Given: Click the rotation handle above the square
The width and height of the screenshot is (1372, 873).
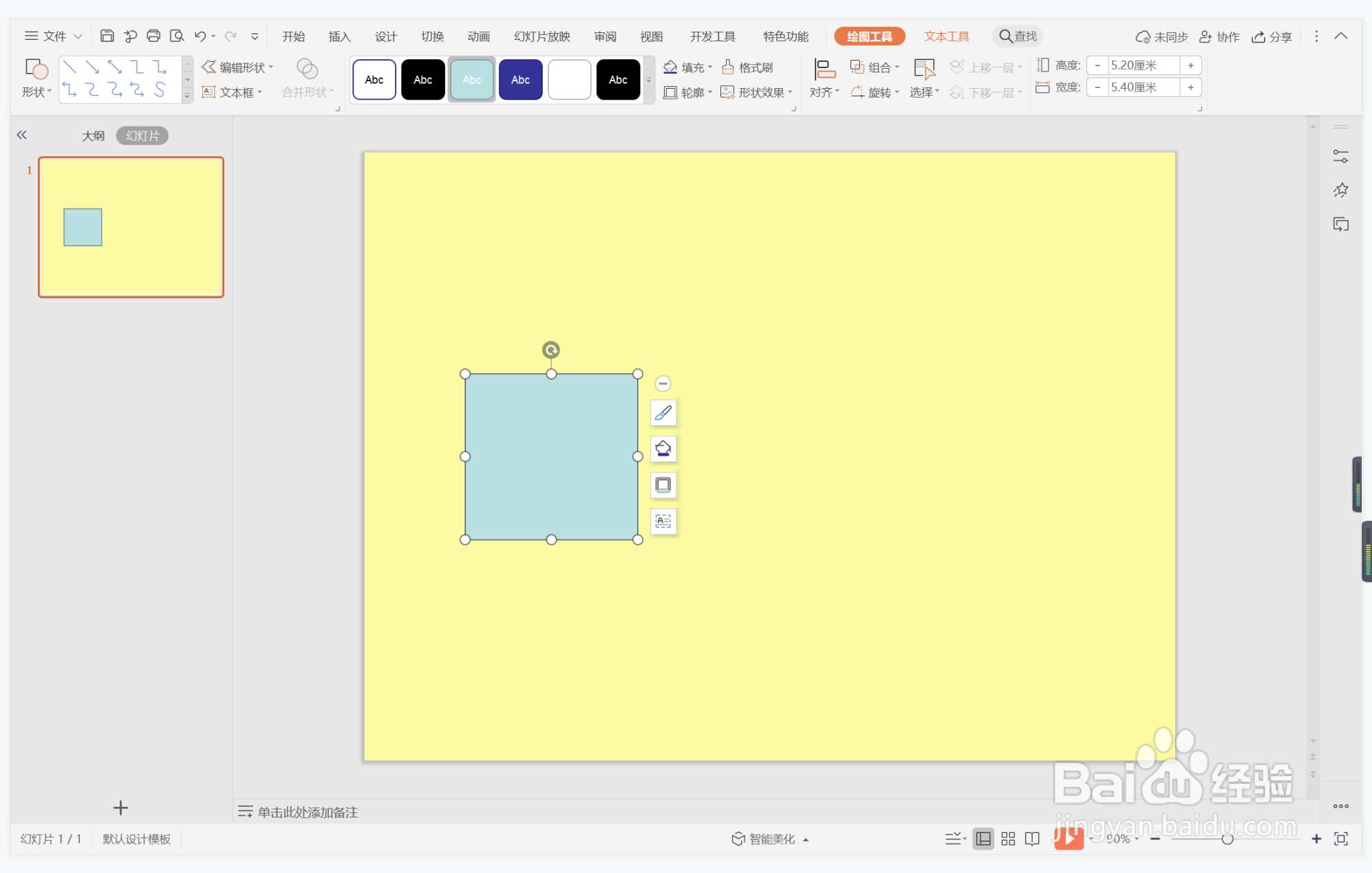Looking at the screenshot, I should (x=550, y=350).
